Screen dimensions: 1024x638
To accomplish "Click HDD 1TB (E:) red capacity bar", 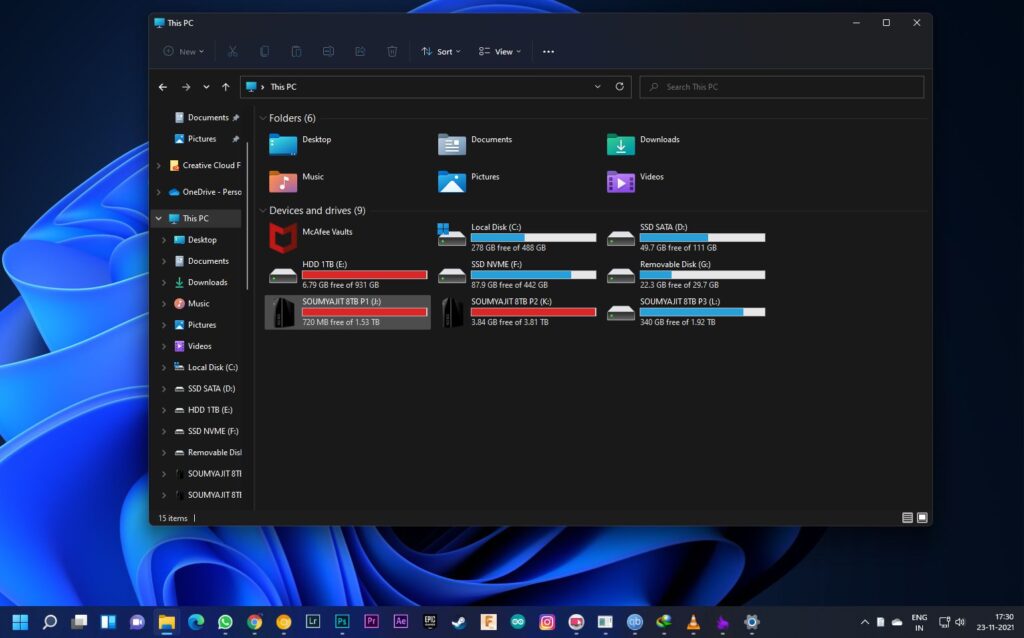I will click(x=364, y=275).
